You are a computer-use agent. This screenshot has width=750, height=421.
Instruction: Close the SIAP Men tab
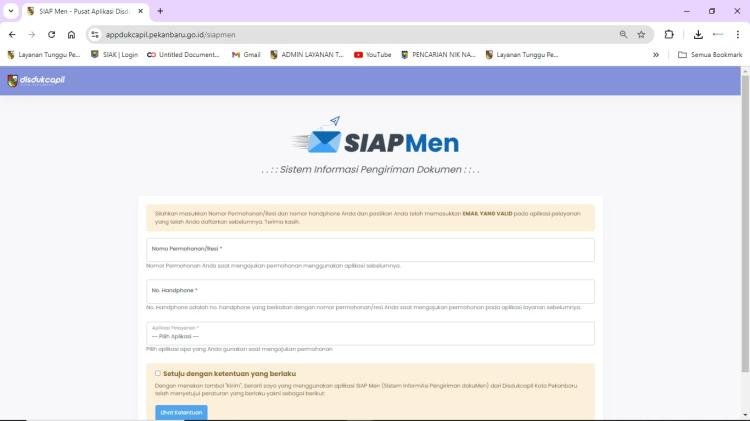coord(141,11)
